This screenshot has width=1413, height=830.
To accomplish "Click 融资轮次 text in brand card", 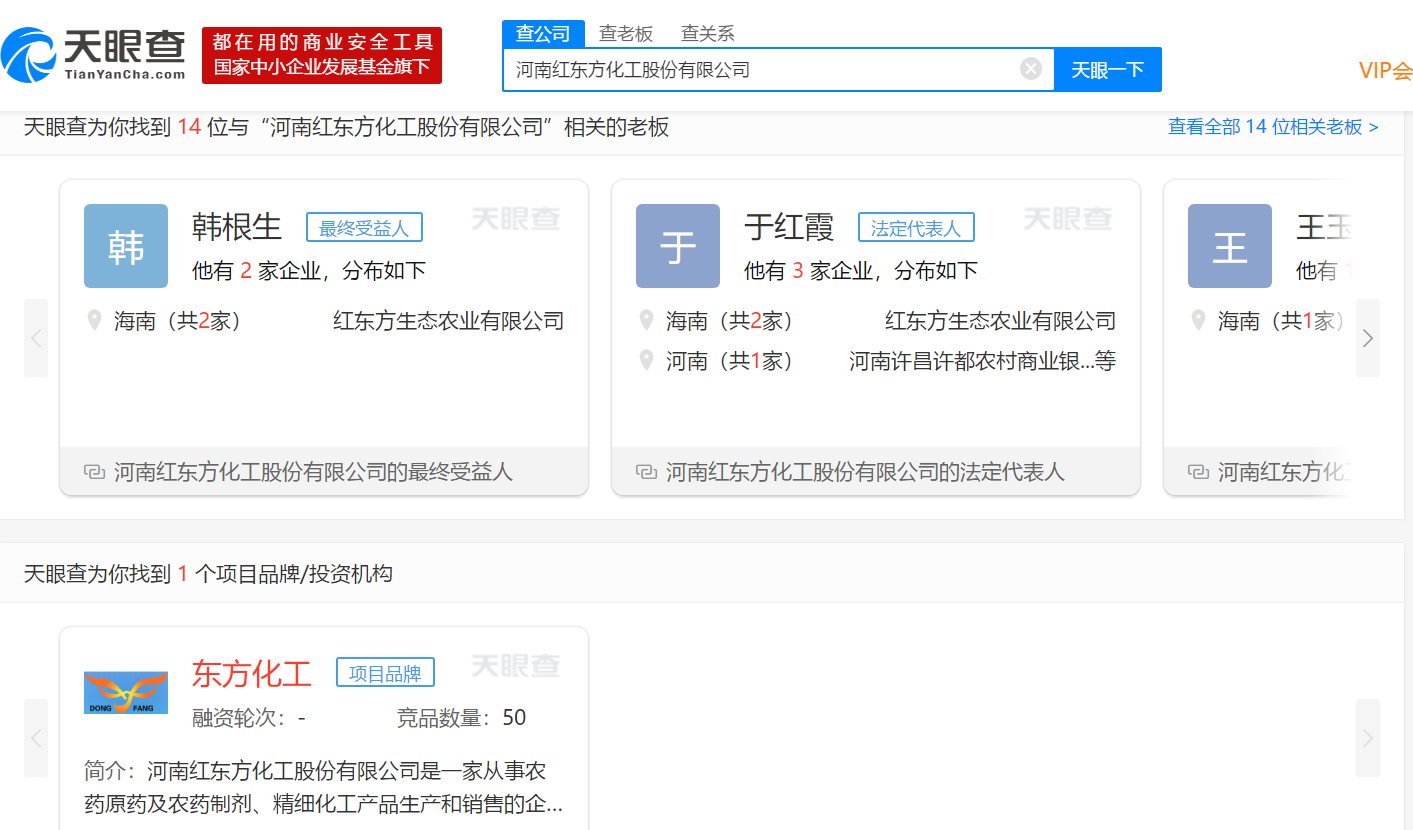I will click(249, 718).
